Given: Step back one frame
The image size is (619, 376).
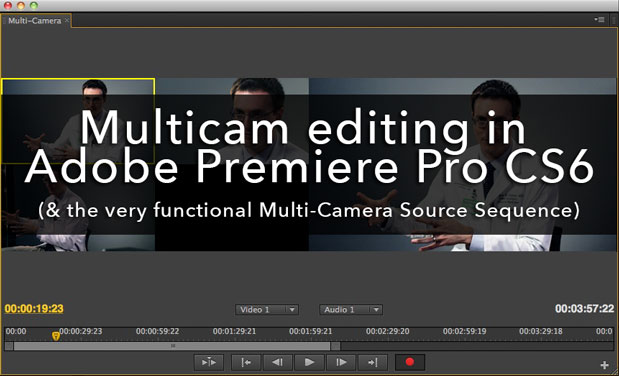Looking at the screenshot, I should point(278,362).
